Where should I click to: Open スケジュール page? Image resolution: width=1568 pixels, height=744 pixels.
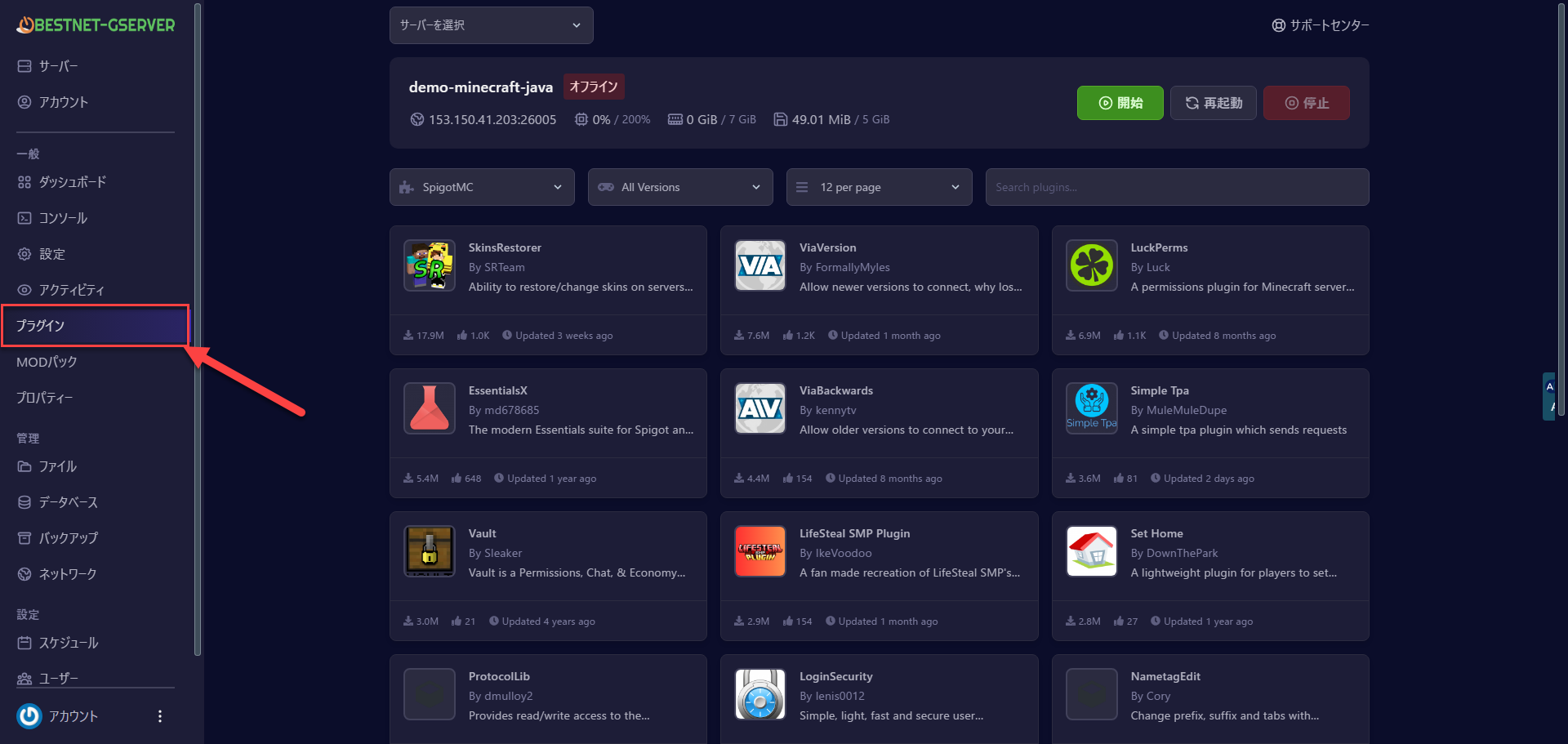(x=58, y=643)
